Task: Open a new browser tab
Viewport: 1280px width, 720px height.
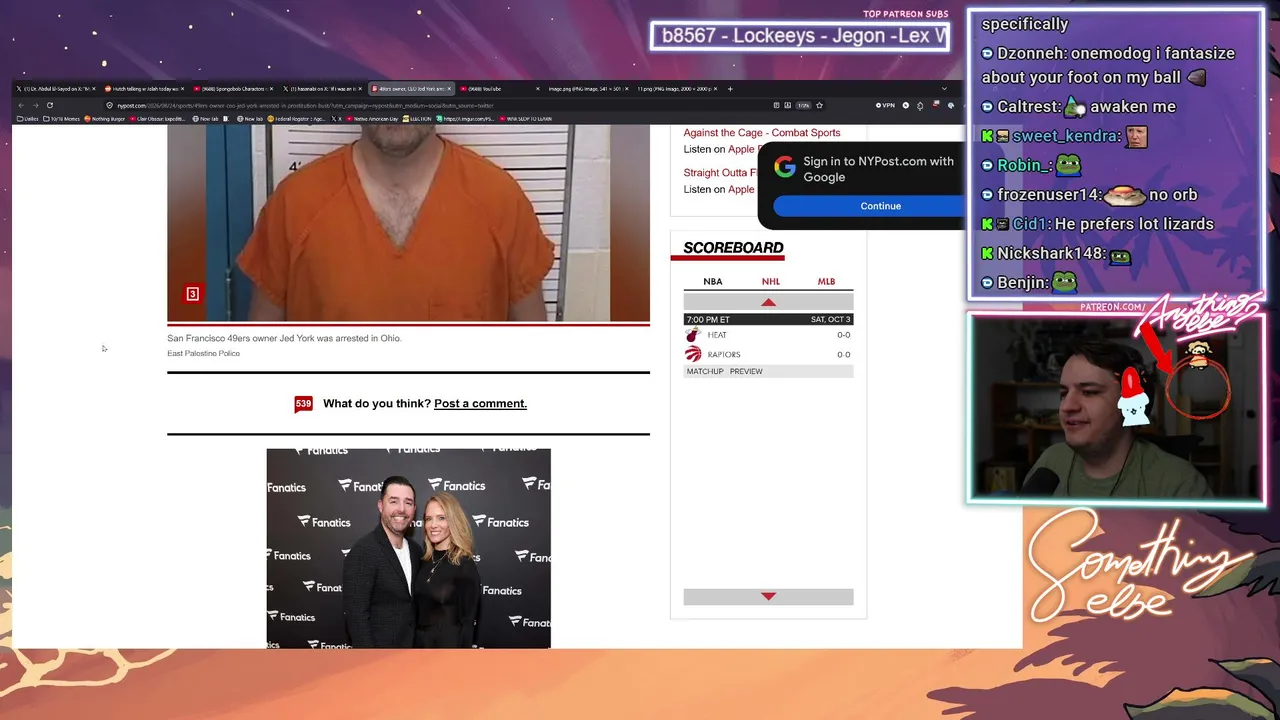Action: (x=730, y=89)
